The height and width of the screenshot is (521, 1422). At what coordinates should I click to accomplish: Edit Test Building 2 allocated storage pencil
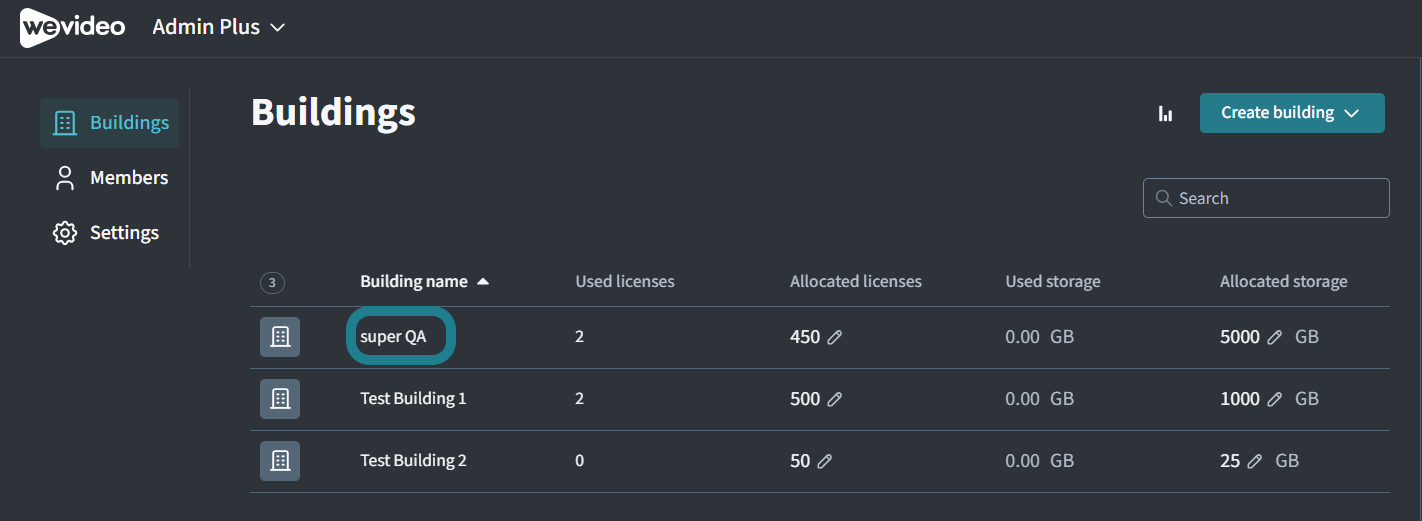(1255, 462)
